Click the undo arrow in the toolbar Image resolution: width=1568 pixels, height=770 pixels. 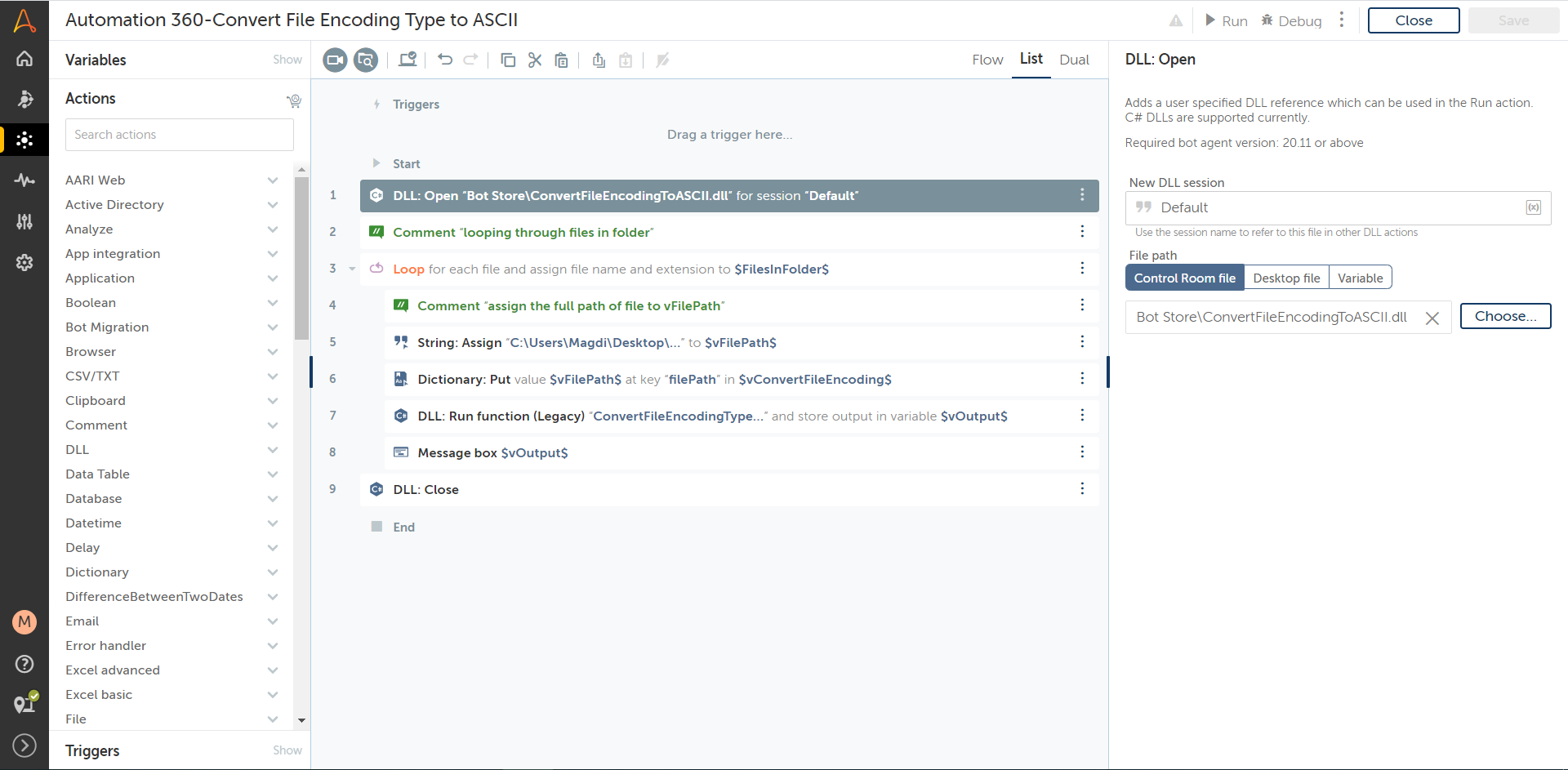pyautogui.click(x=445, y=60)
